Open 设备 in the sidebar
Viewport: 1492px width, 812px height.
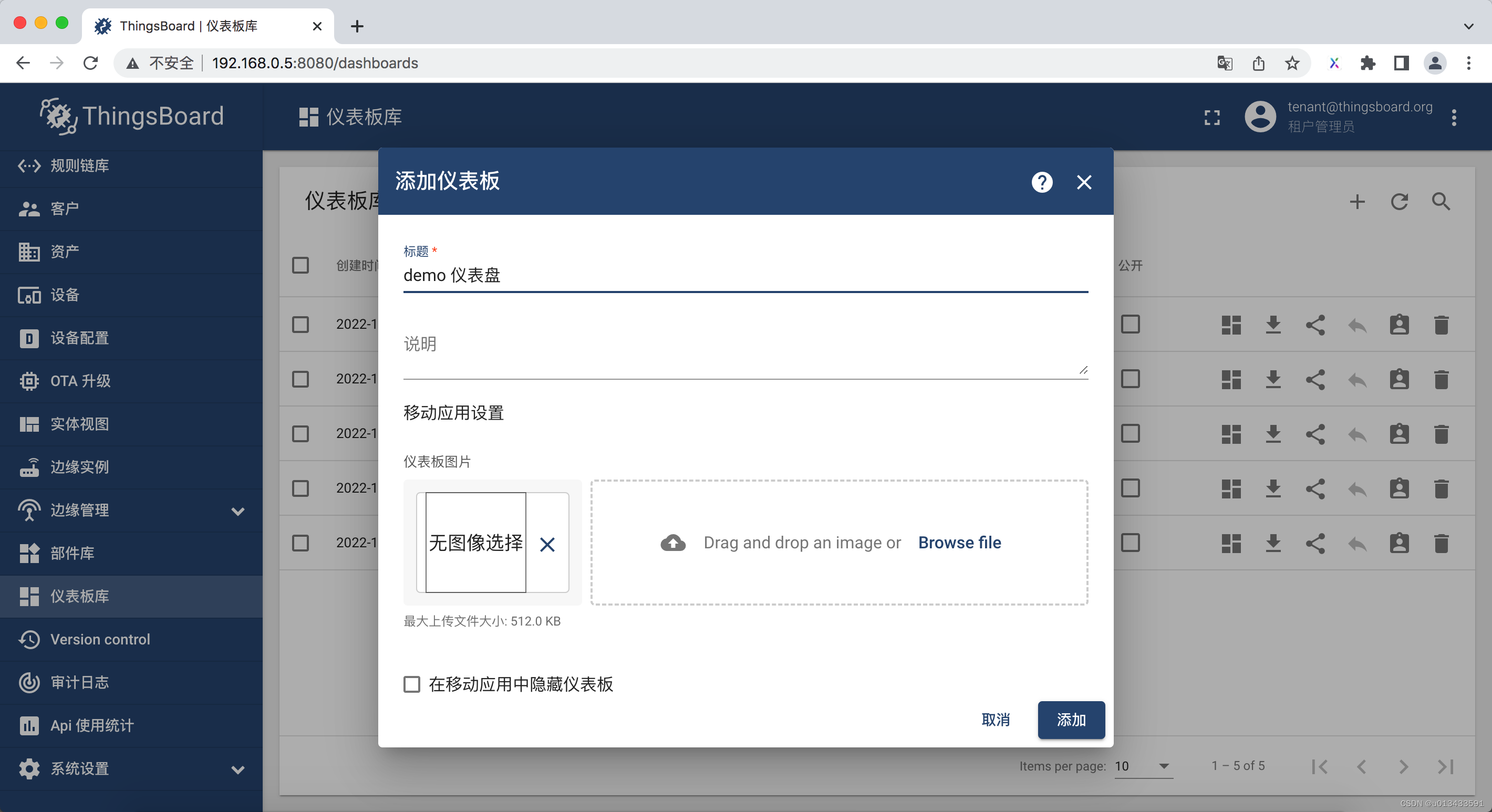[x=131, y=295]
